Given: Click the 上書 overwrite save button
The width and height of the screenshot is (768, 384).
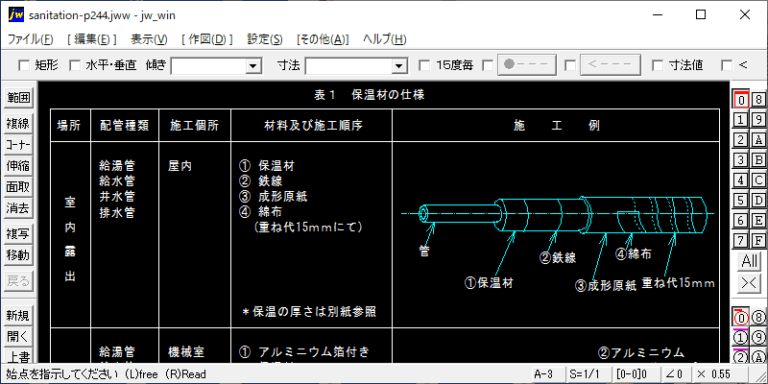Looking at the screenshot, I should 18,356.
